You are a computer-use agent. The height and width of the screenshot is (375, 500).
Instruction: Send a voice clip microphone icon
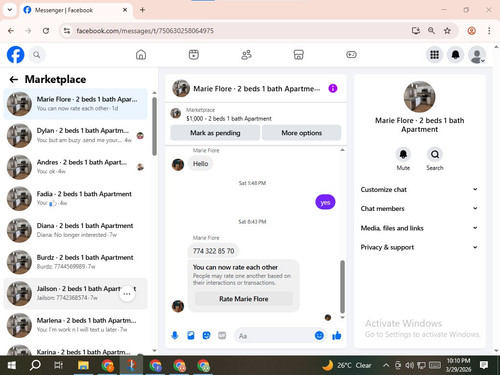tap(175, 335)
